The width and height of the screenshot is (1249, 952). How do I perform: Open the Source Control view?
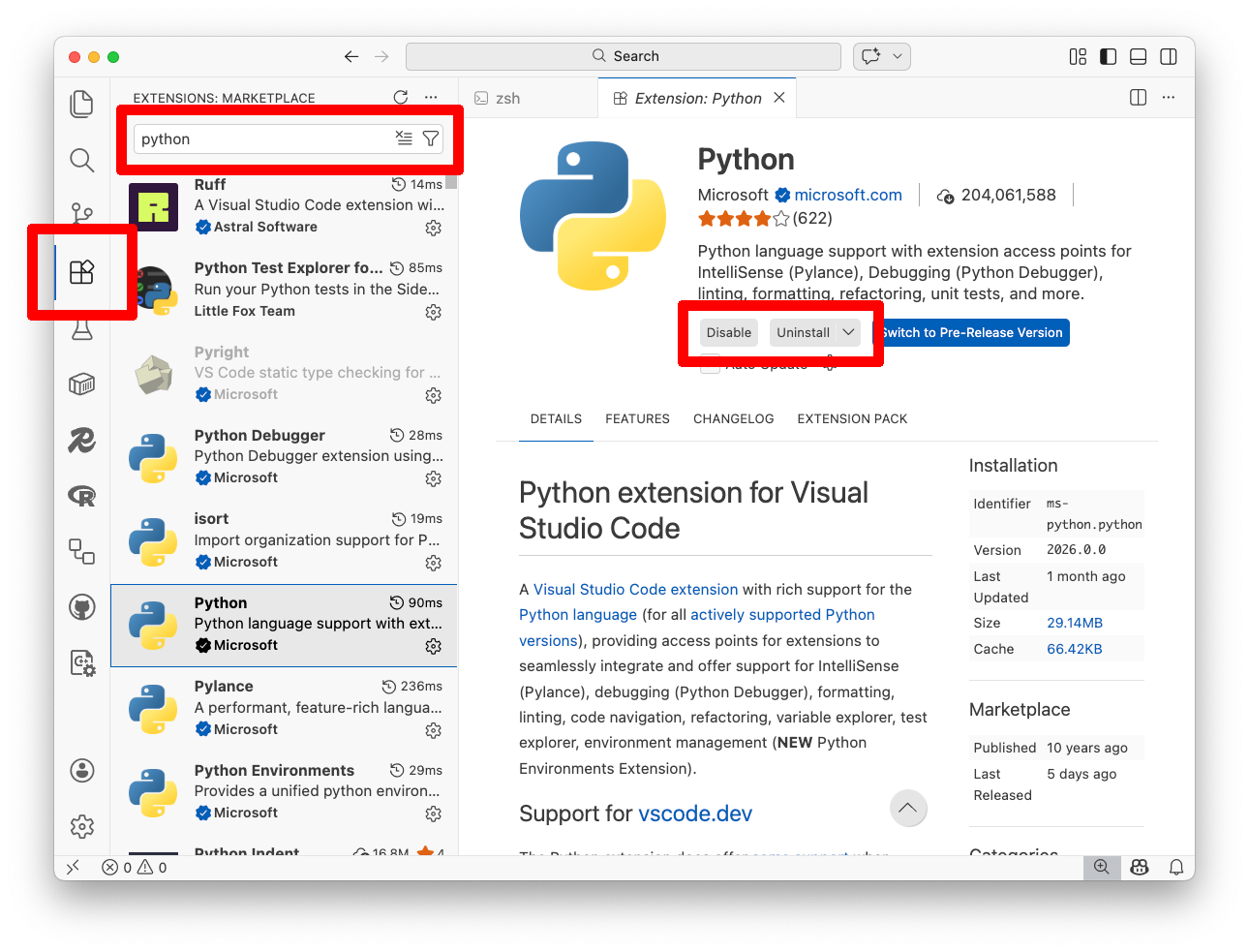click(81, 213)
